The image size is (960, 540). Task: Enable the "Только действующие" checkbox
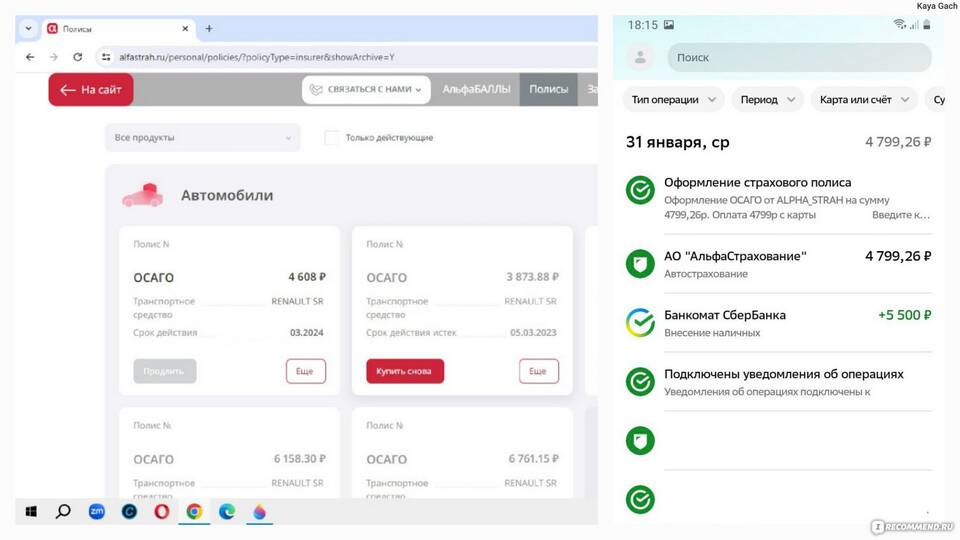point(331,137)
